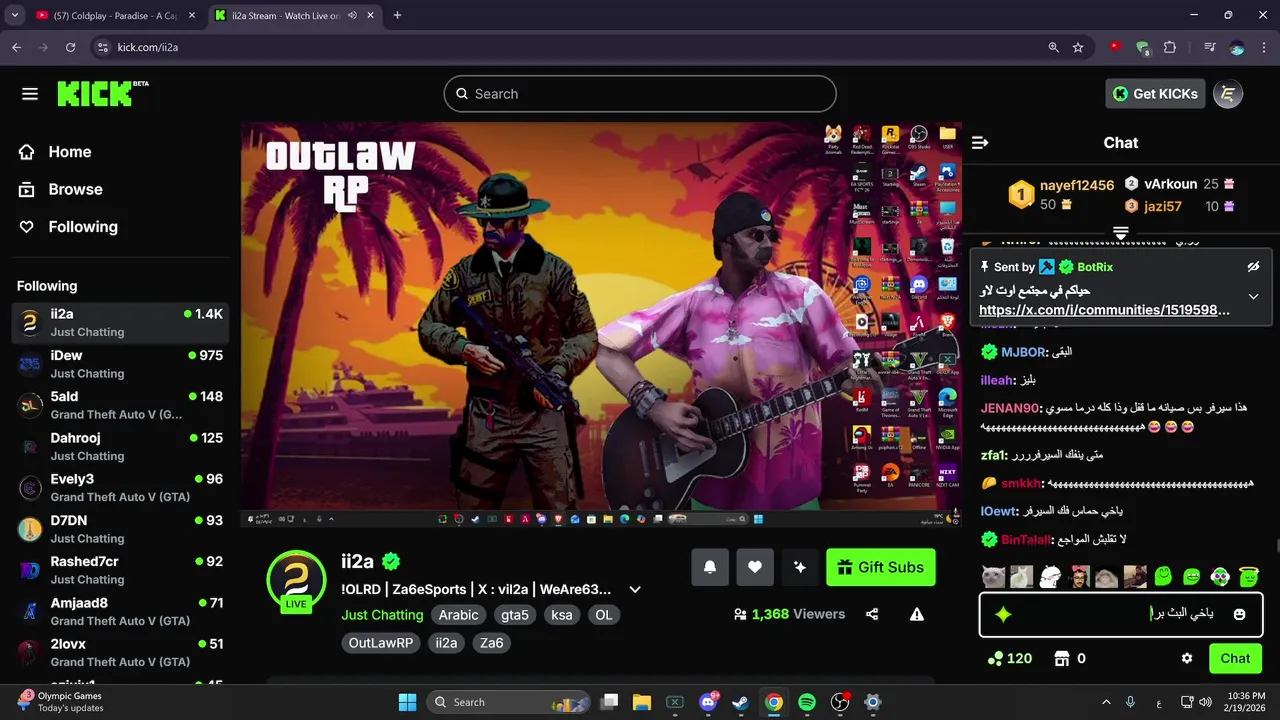Viewport: 1280px width, 720px height.
Task: Click the Get KICKs button
Action: pos(1155,94)
